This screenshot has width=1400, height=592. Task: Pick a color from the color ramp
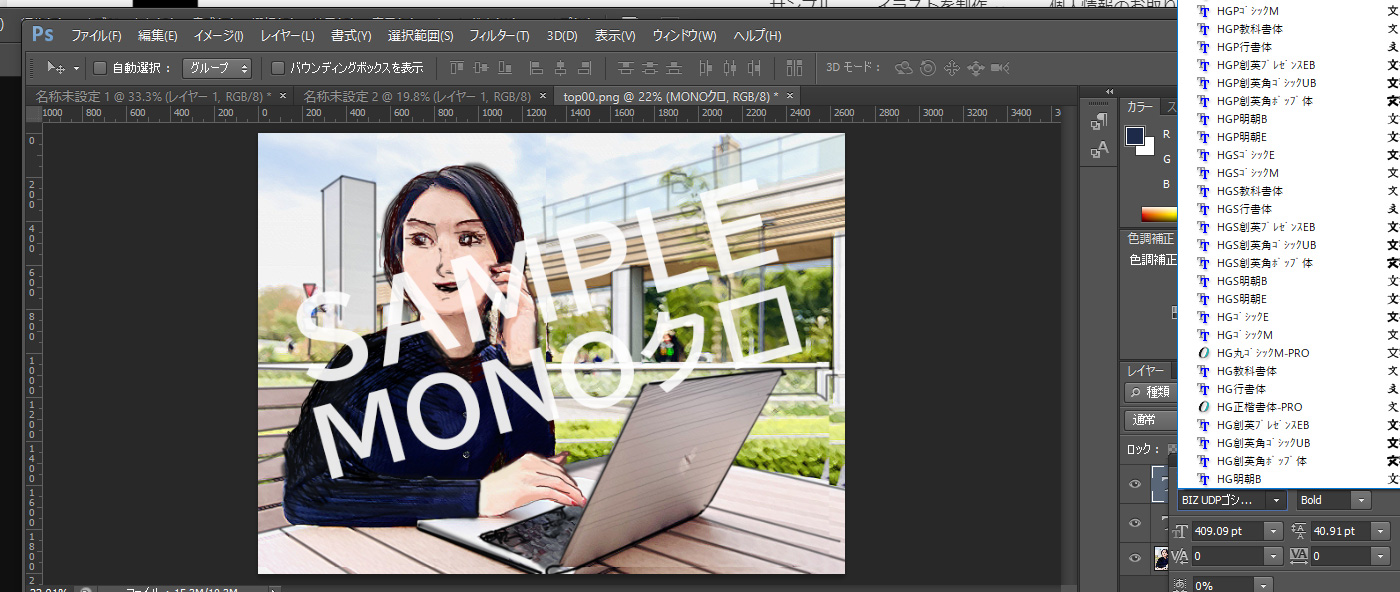[x=1159, y=214]
